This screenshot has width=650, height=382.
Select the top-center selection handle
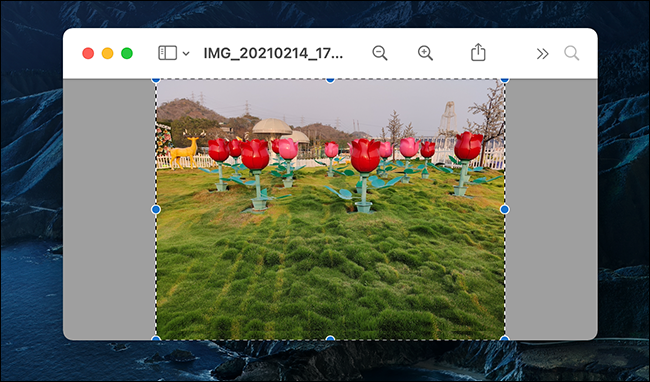[x=330, y=80]
